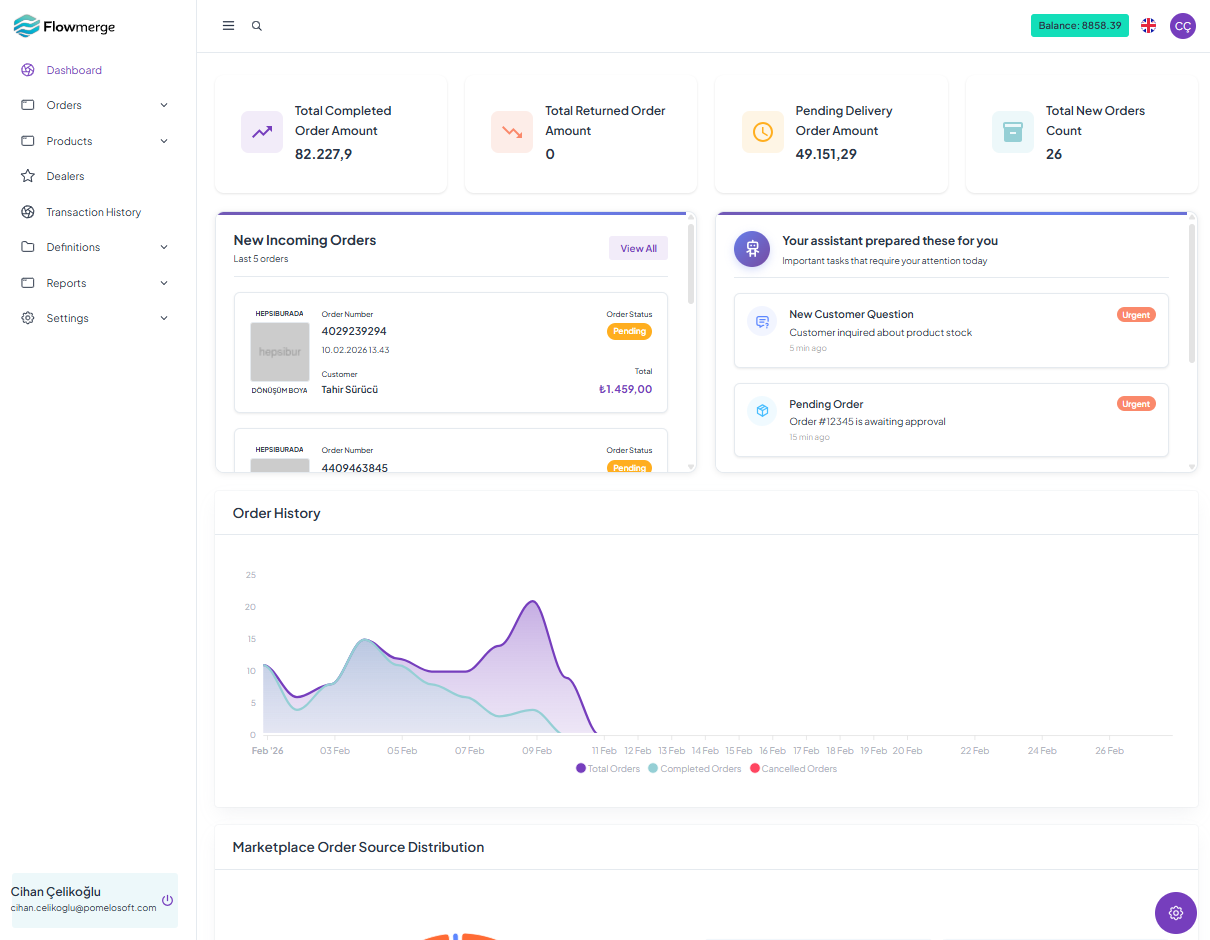Expand the Orders sidebar menu
1210x940 pixels.
coord(95,105)
